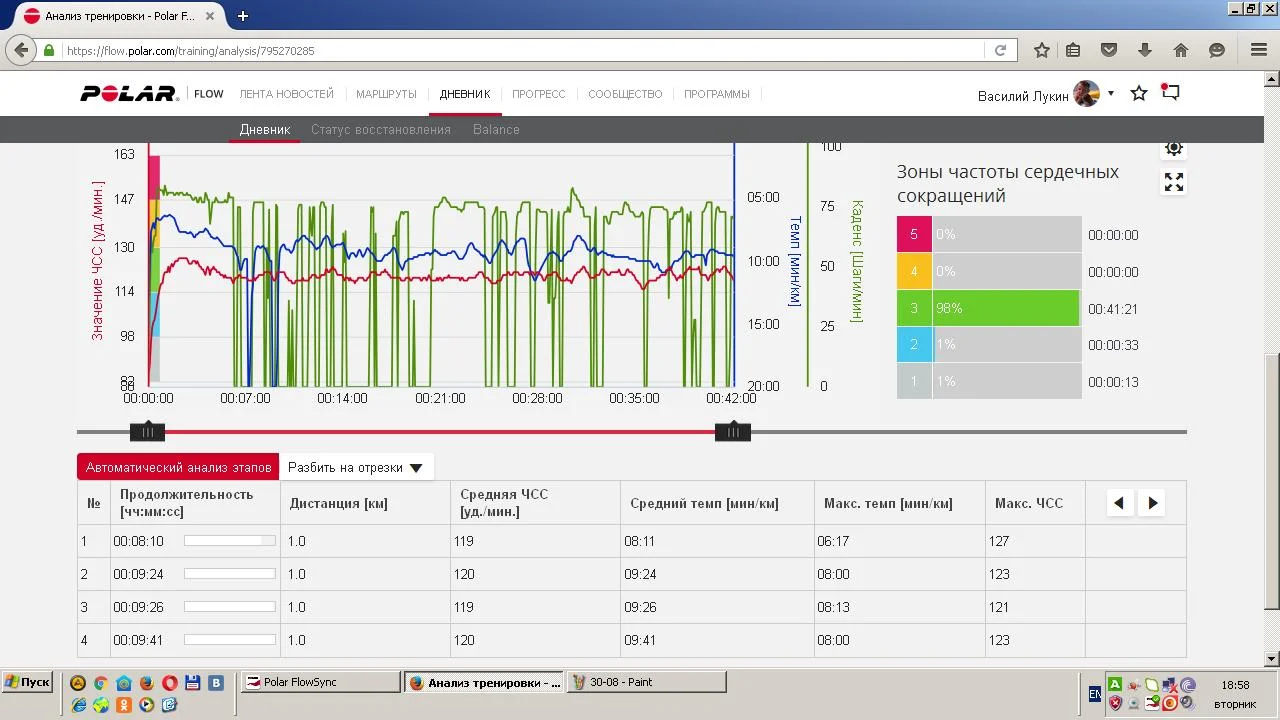This screenshot has height=720, width=1280.
Task: Click the chart settings gear icon
Action: [x=1174, y=148]
